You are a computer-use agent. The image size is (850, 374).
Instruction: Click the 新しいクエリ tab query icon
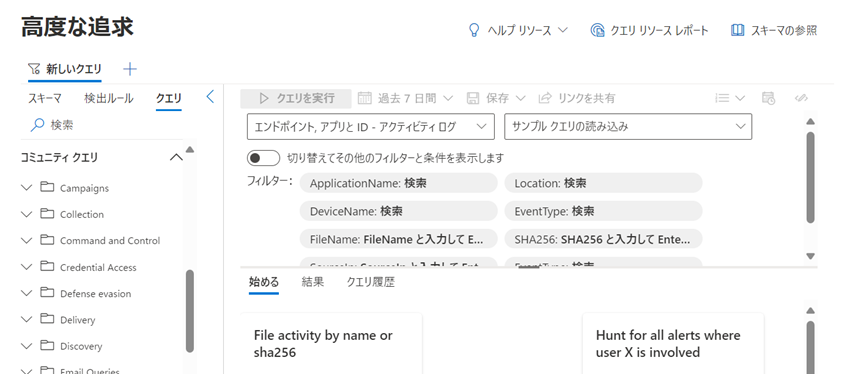pyautogui.click(x=34, y=69)
